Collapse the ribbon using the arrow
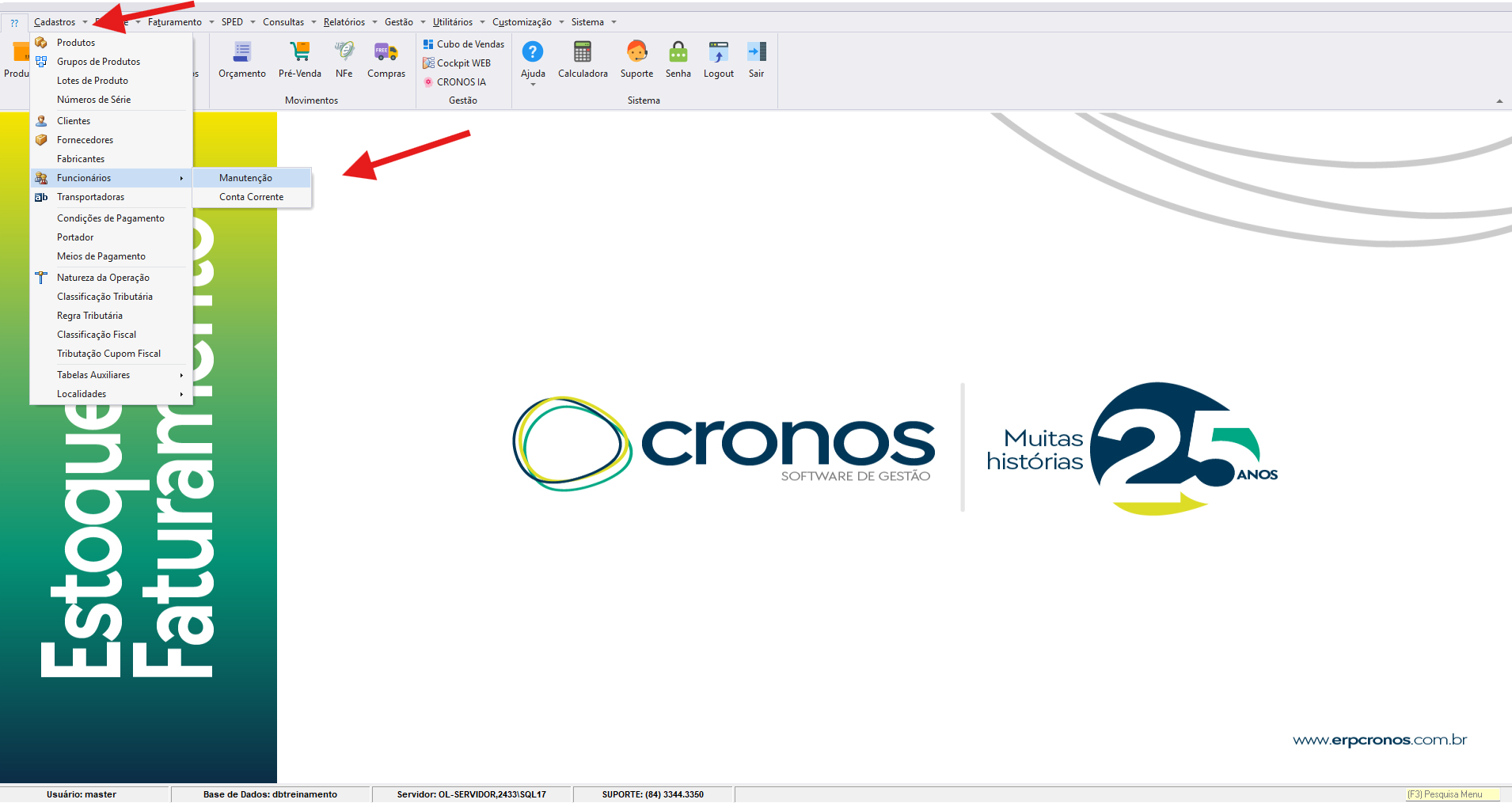This screenshot has height=803, width=1512. pyautogui.click(x=1499, y=101)
